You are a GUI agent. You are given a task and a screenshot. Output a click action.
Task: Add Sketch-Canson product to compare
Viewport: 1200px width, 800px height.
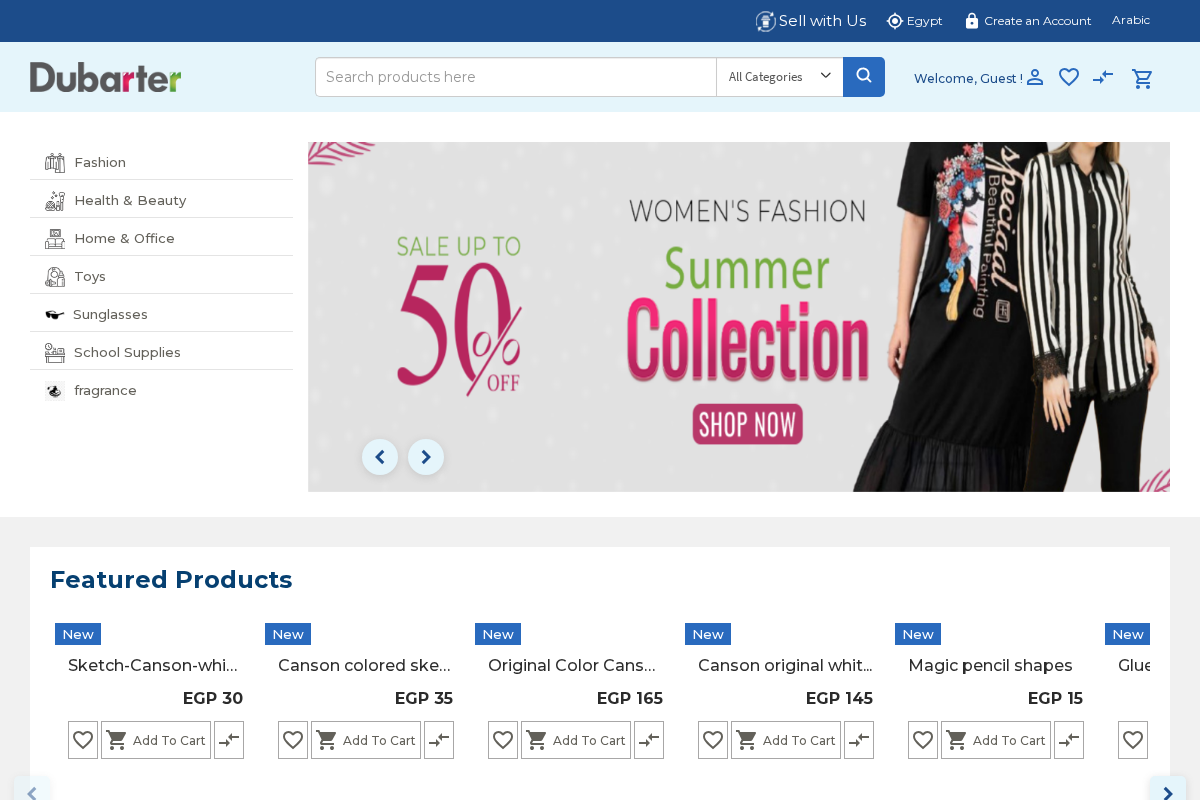coord(228,740)
